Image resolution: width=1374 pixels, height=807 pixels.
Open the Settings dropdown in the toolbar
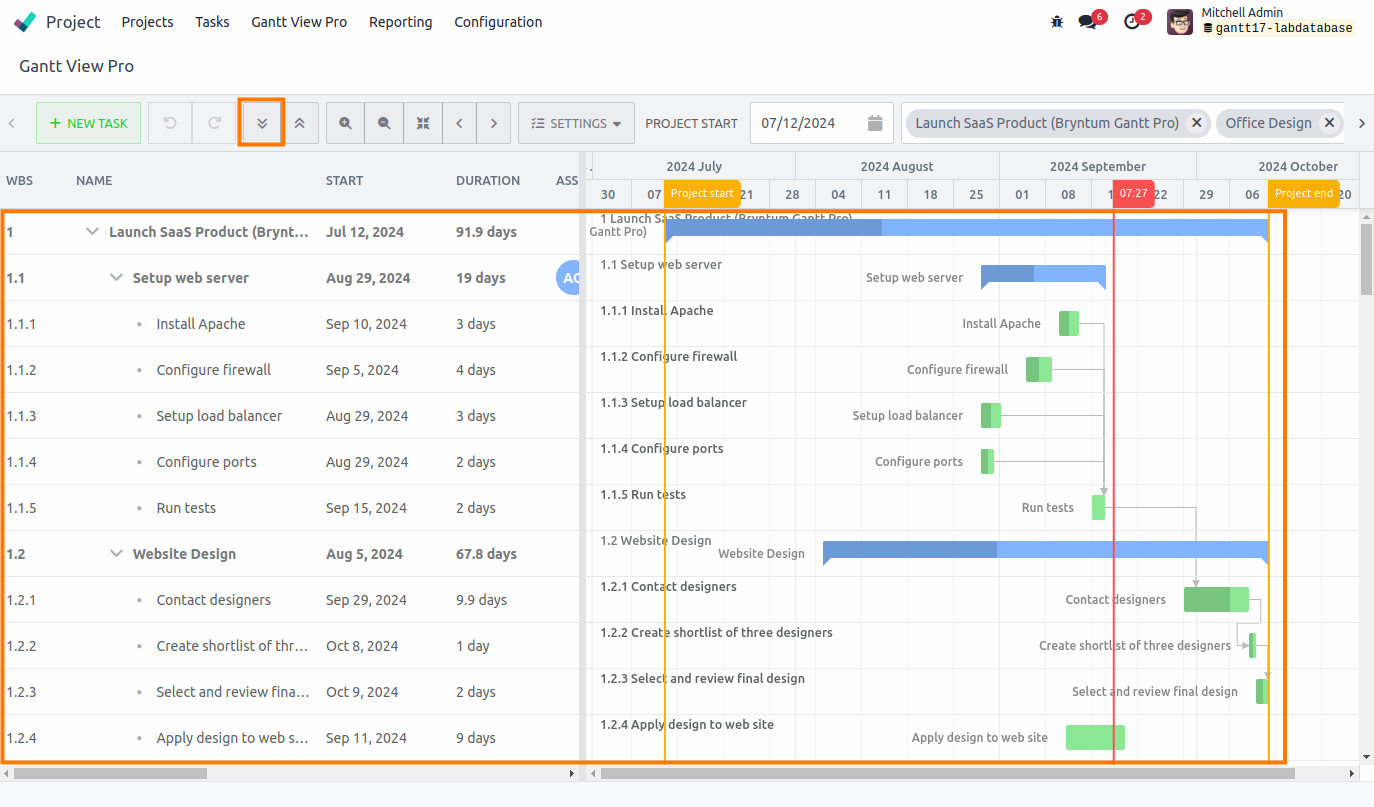[576, 122]
